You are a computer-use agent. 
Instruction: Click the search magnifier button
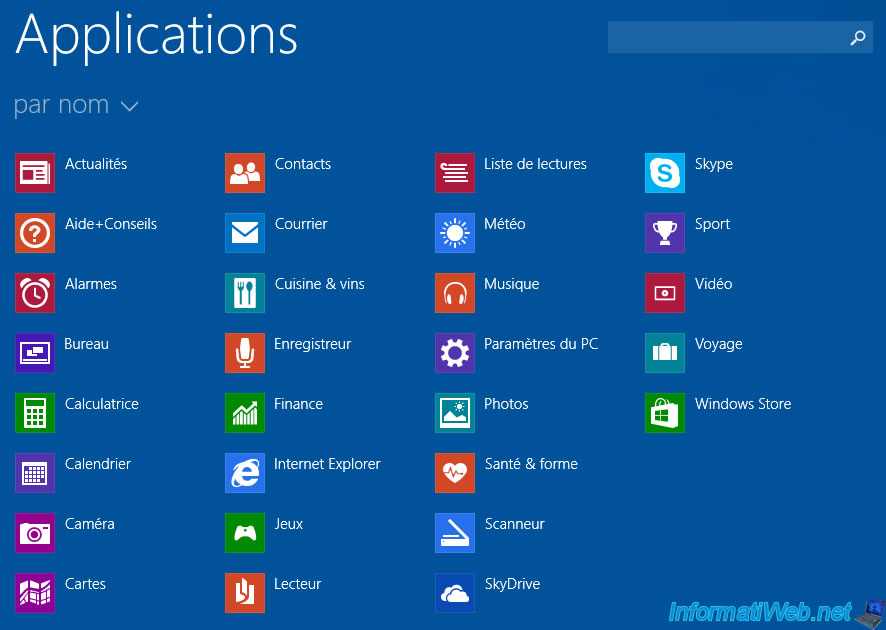point(858,38)
